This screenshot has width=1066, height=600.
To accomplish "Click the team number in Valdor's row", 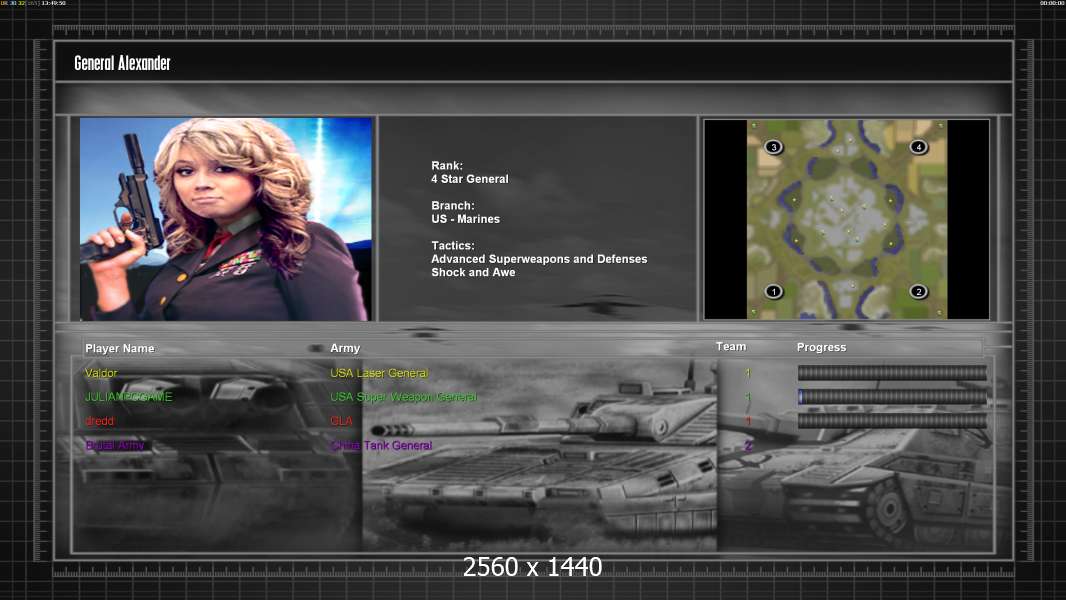I will 748,373.
